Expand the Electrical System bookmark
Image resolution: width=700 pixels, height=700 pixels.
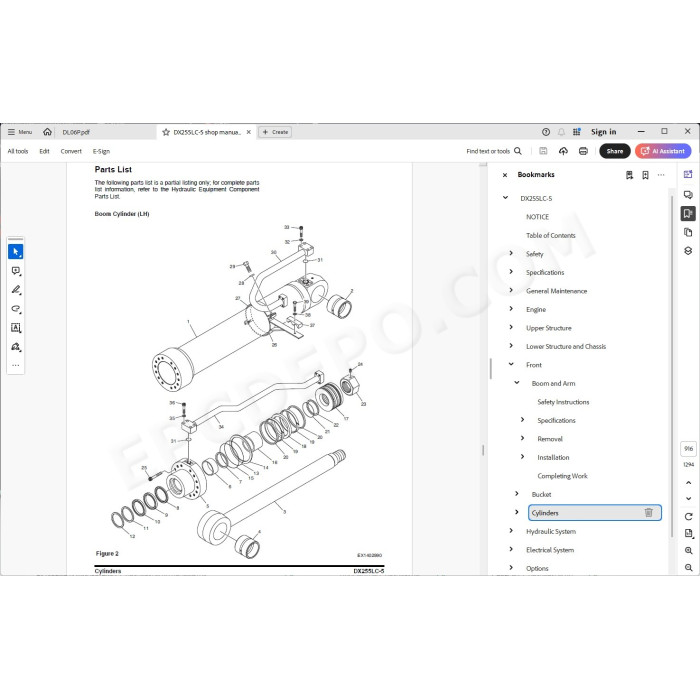tap(511, 549)
